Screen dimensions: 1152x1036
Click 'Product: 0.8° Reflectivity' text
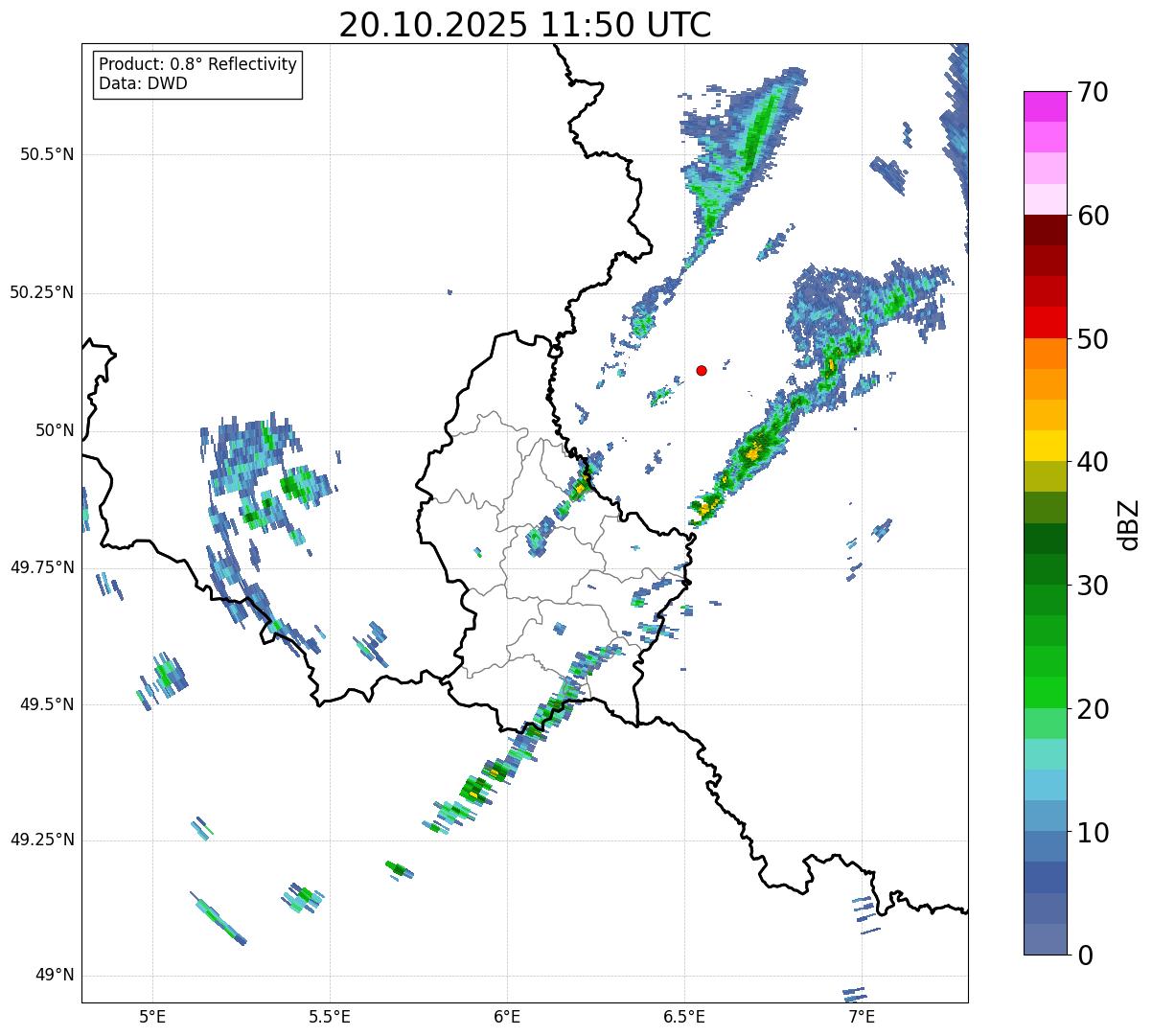[198, 64]
